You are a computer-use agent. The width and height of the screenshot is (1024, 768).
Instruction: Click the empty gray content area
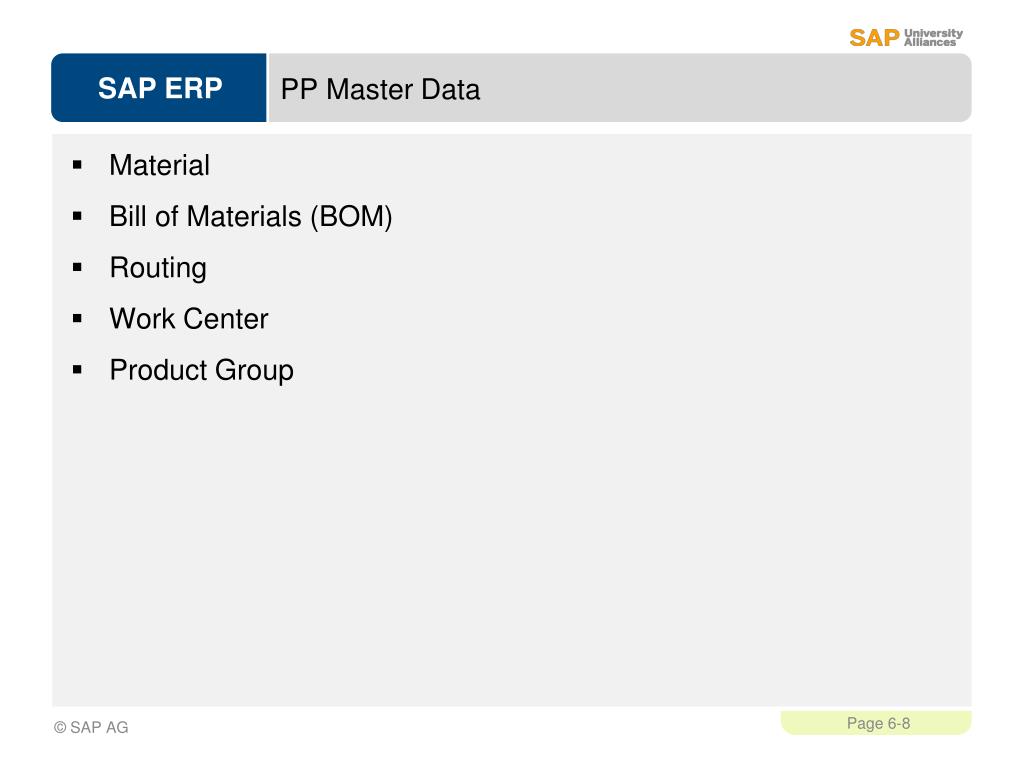tap(512, 542)
